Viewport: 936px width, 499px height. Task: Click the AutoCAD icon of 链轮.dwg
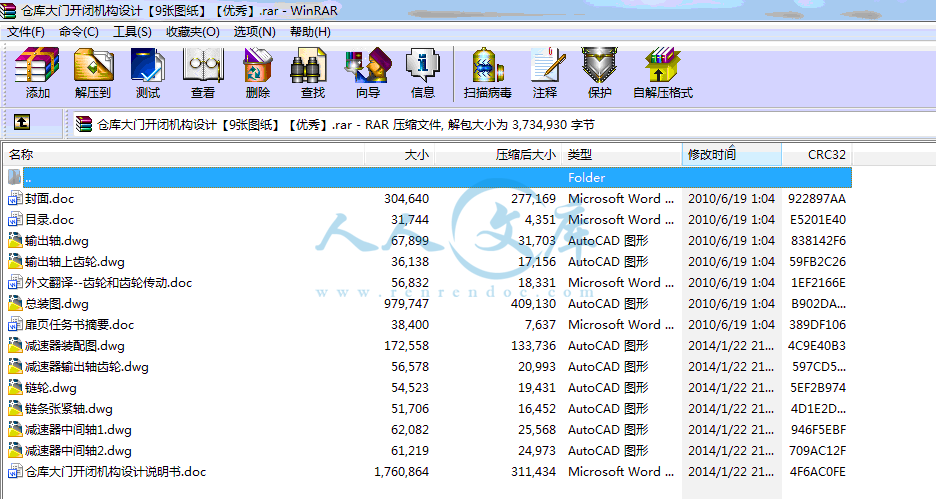tap(15, 388)
